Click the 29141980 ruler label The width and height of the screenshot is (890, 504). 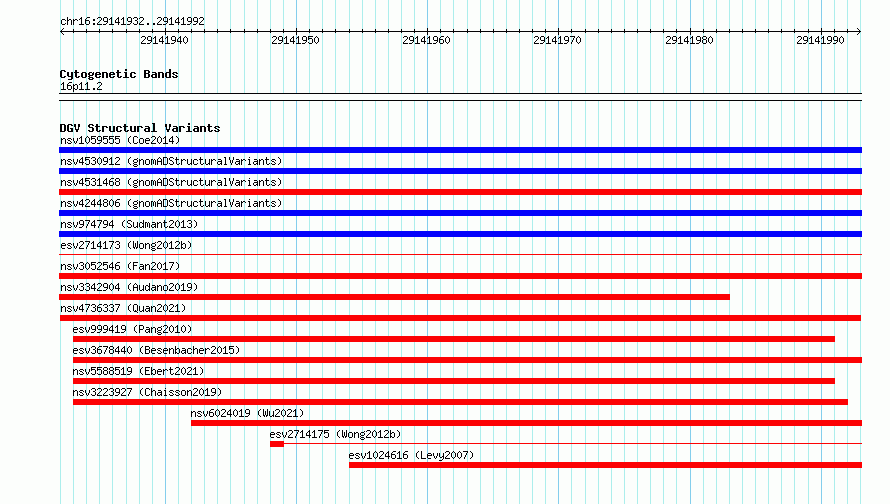point(689,40)
